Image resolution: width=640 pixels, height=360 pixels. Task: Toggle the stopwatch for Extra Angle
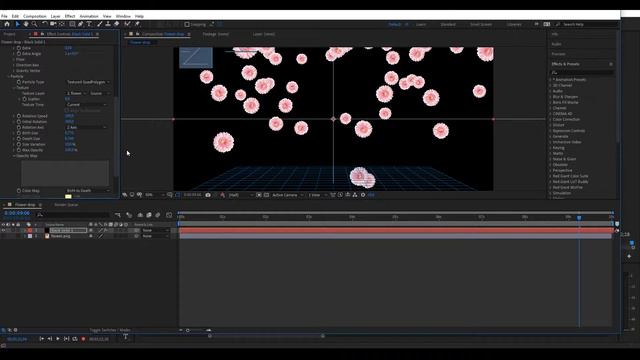click(x=19, y=53)
